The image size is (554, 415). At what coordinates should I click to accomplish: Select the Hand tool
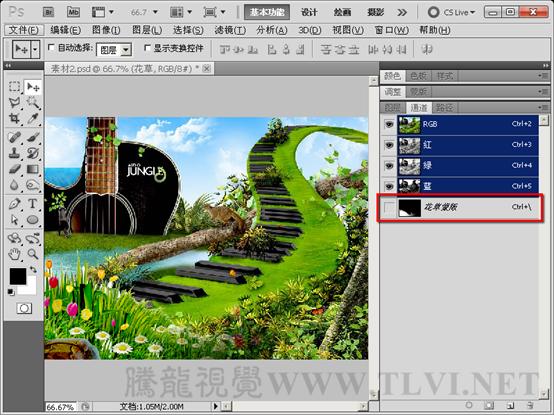tap(14, 254)
